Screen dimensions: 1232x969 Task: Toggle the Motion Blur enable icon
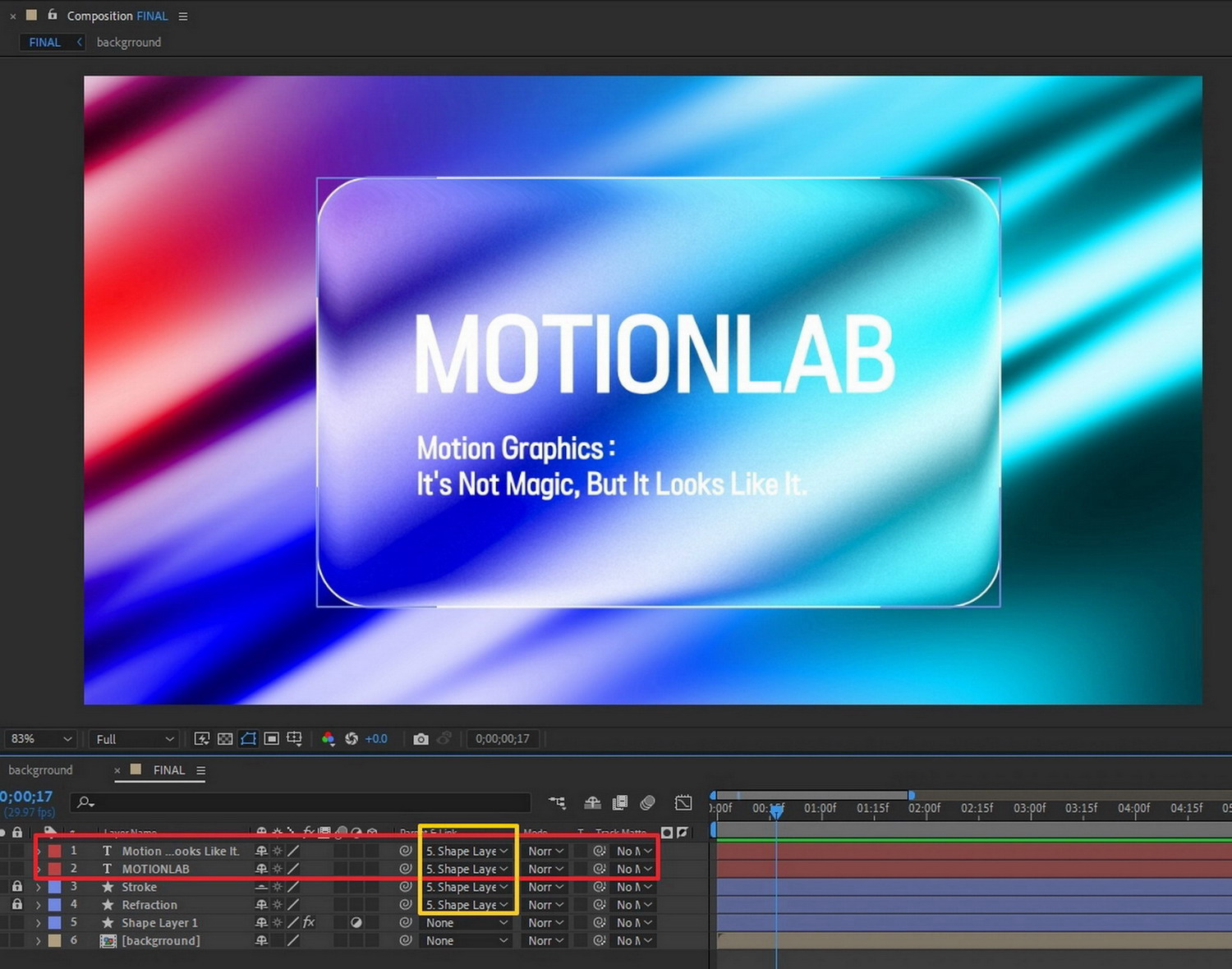pos(647,802)
